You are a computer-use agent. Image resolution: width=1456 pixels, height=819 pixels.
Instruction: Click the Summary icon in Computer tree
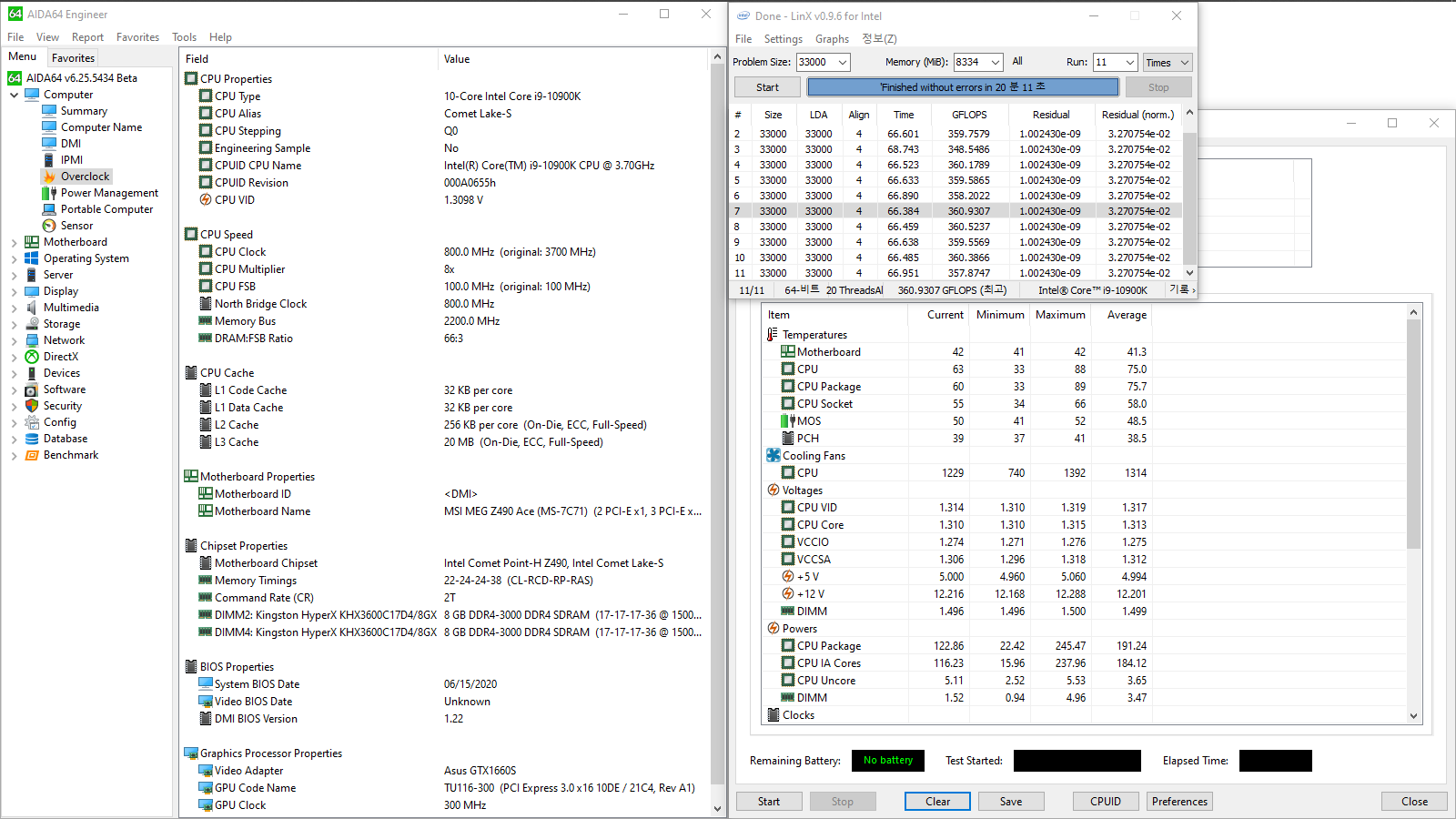(49, 111)
